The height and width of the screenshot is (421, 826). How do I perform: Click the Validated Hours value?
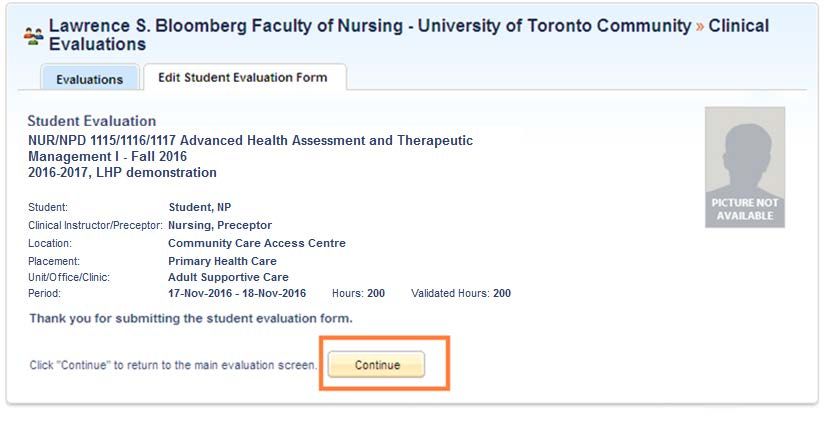pos(502,293)
